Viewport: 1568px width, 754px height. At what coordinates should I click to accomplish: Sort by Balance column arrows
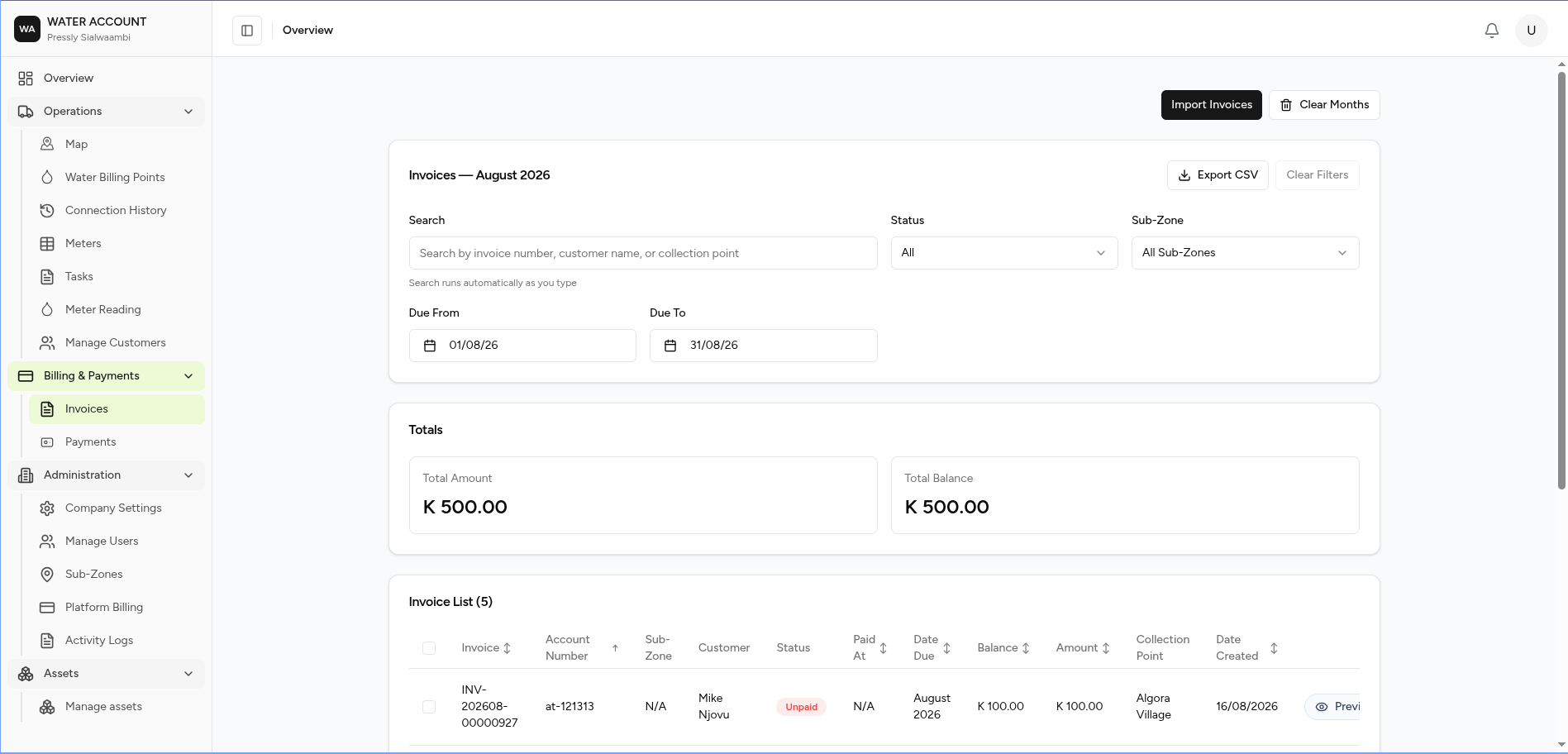(1026, 648)
